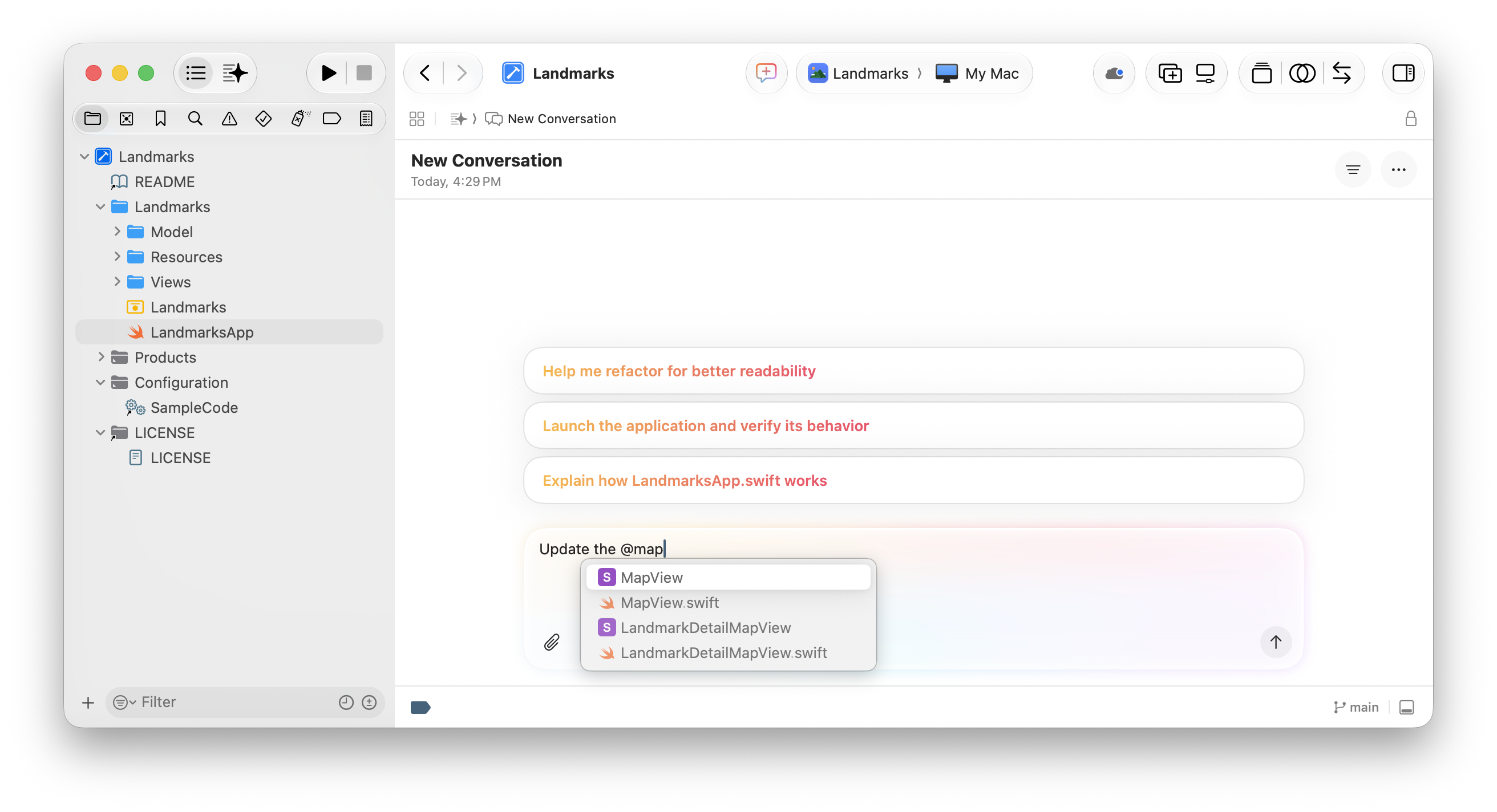Select MapView struct suggestion
1497x812 pixels.
point(727,577)
